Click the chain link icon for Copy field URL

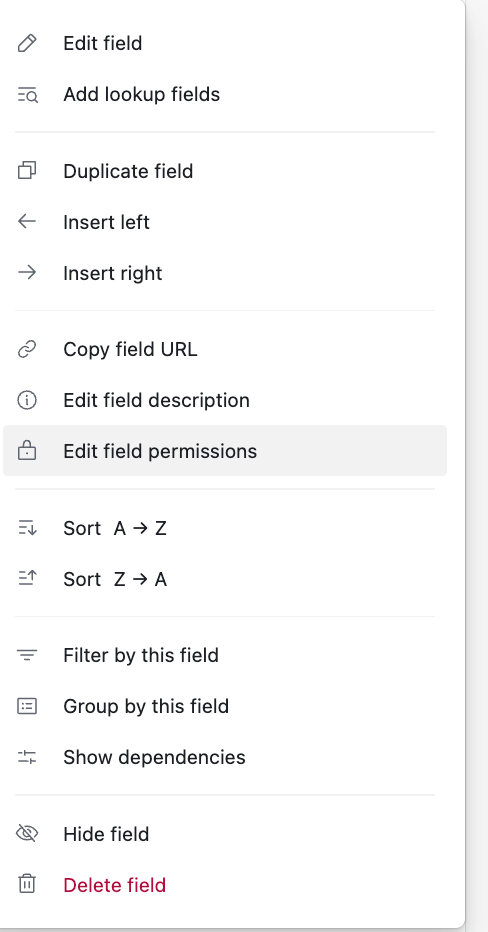coord(27,350)
